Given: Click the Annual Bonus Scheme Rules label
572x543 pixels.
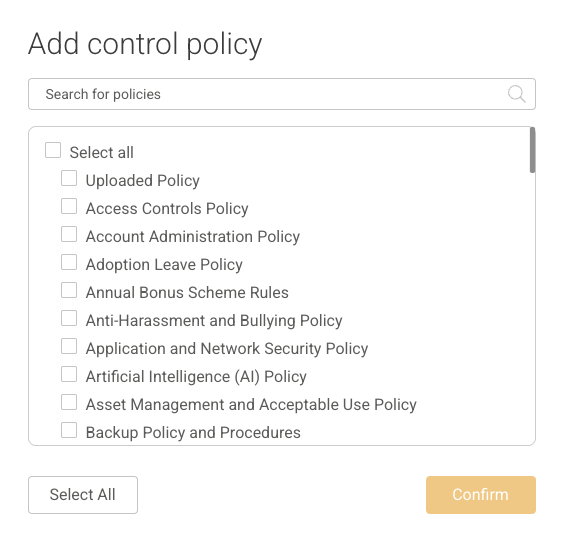Looking at the screenshot, I should (x=187, y=292).
